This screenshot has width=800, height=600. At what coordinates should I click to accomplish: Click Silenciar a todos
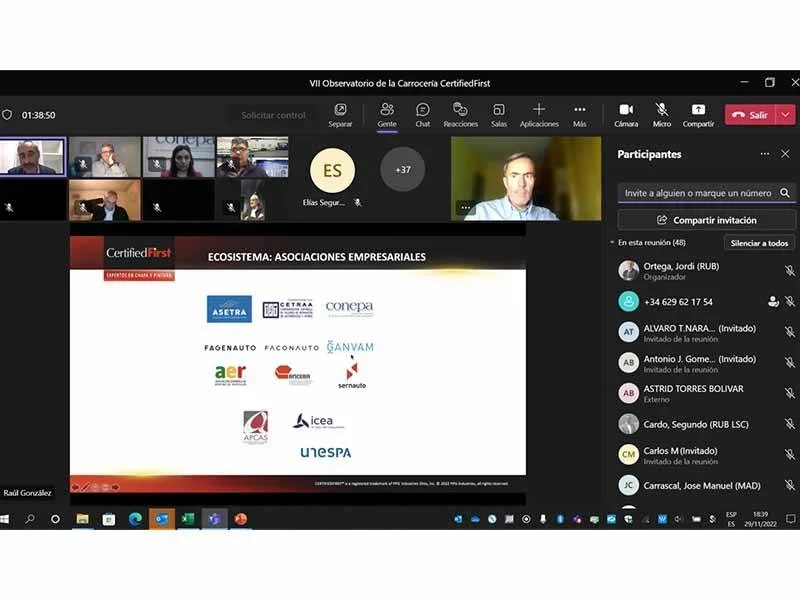click(x=759, y=243)
